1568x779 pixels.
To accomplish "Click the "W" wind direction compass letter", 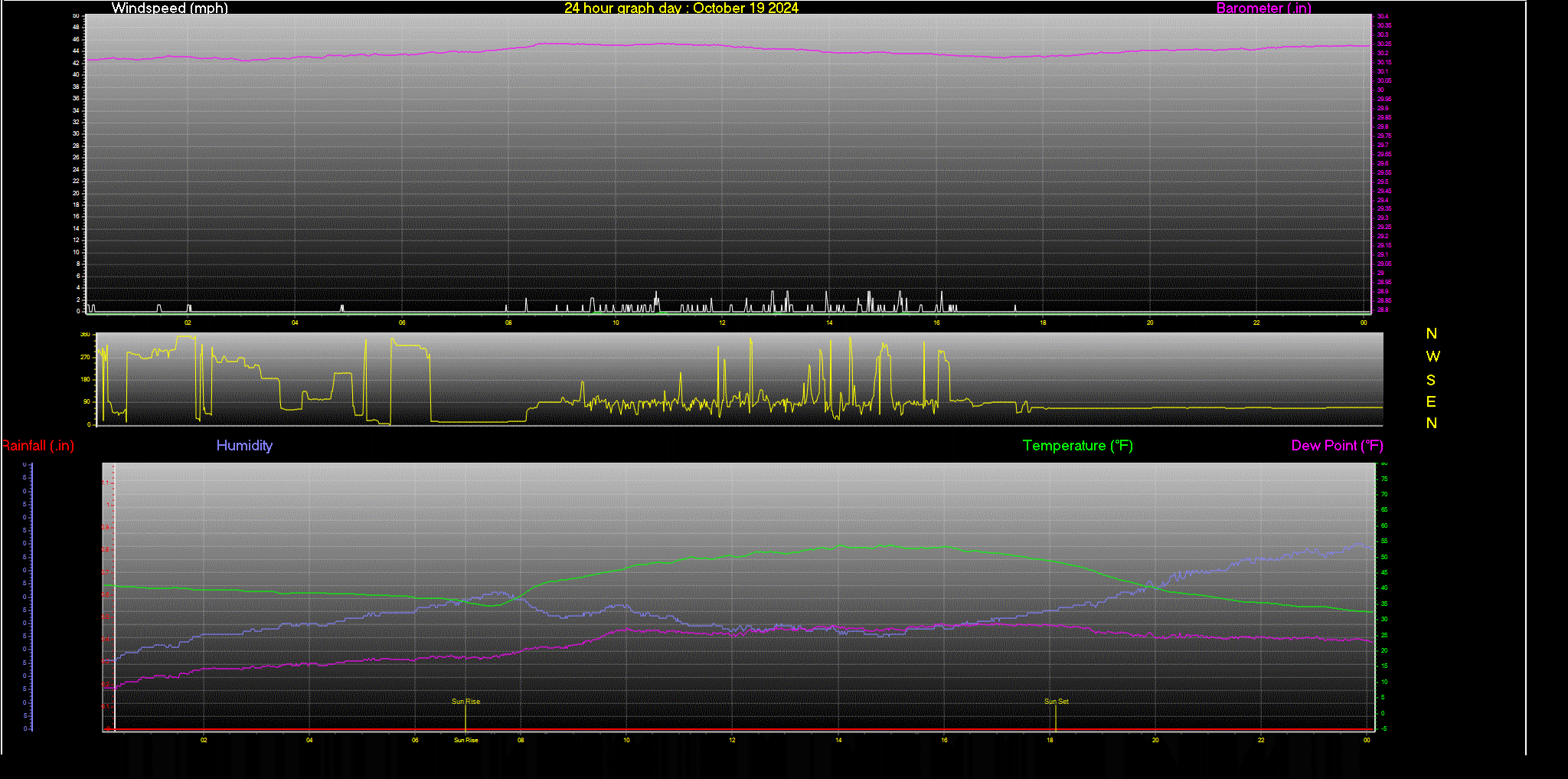I will coord(1432,356).
